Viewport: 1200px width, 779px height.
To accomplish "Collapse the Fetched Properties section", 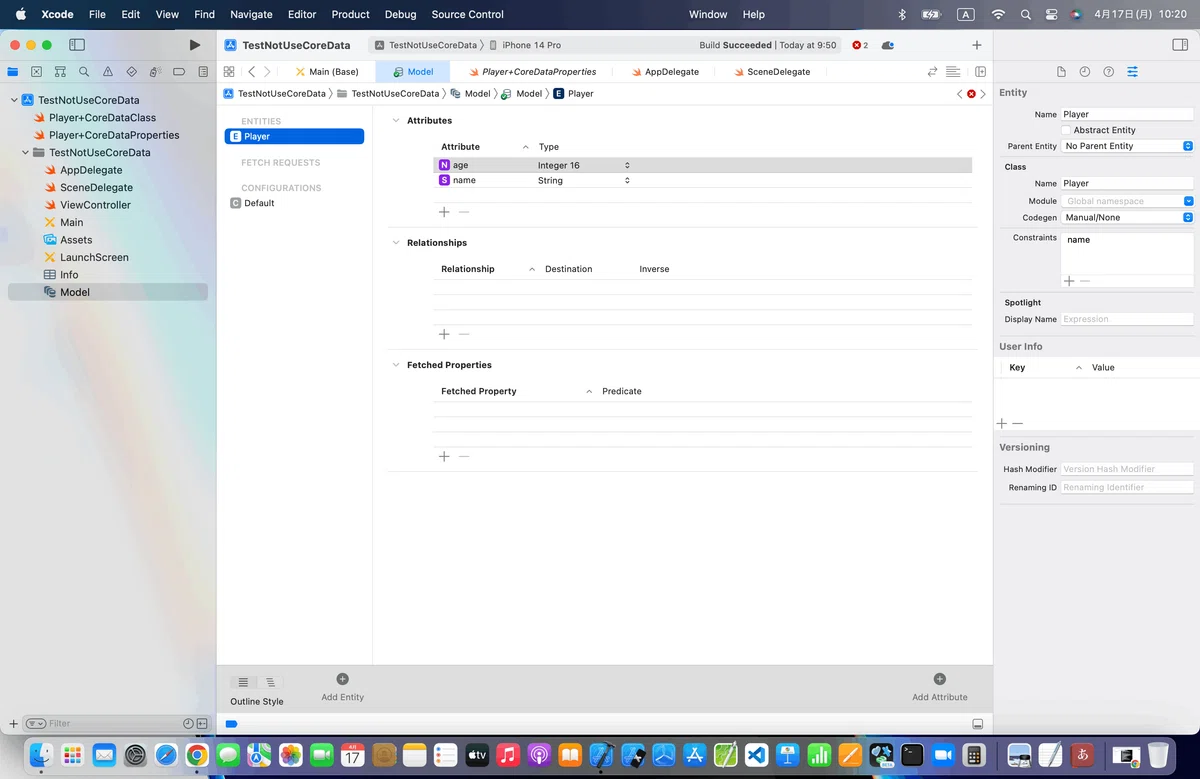I will pyautogui.click(x=396, y=365).
